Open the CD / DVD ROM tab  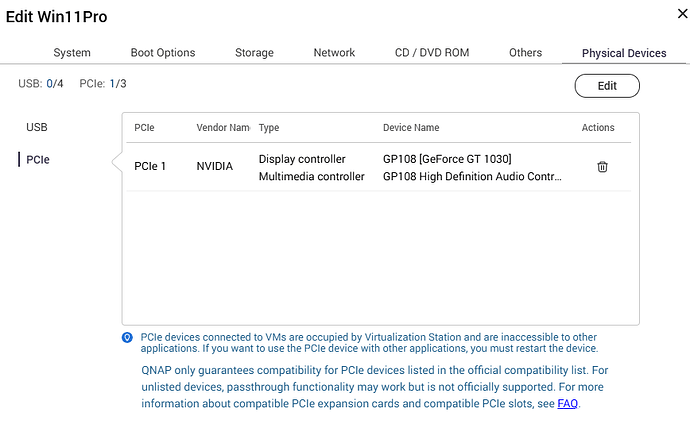pos(432,52)
